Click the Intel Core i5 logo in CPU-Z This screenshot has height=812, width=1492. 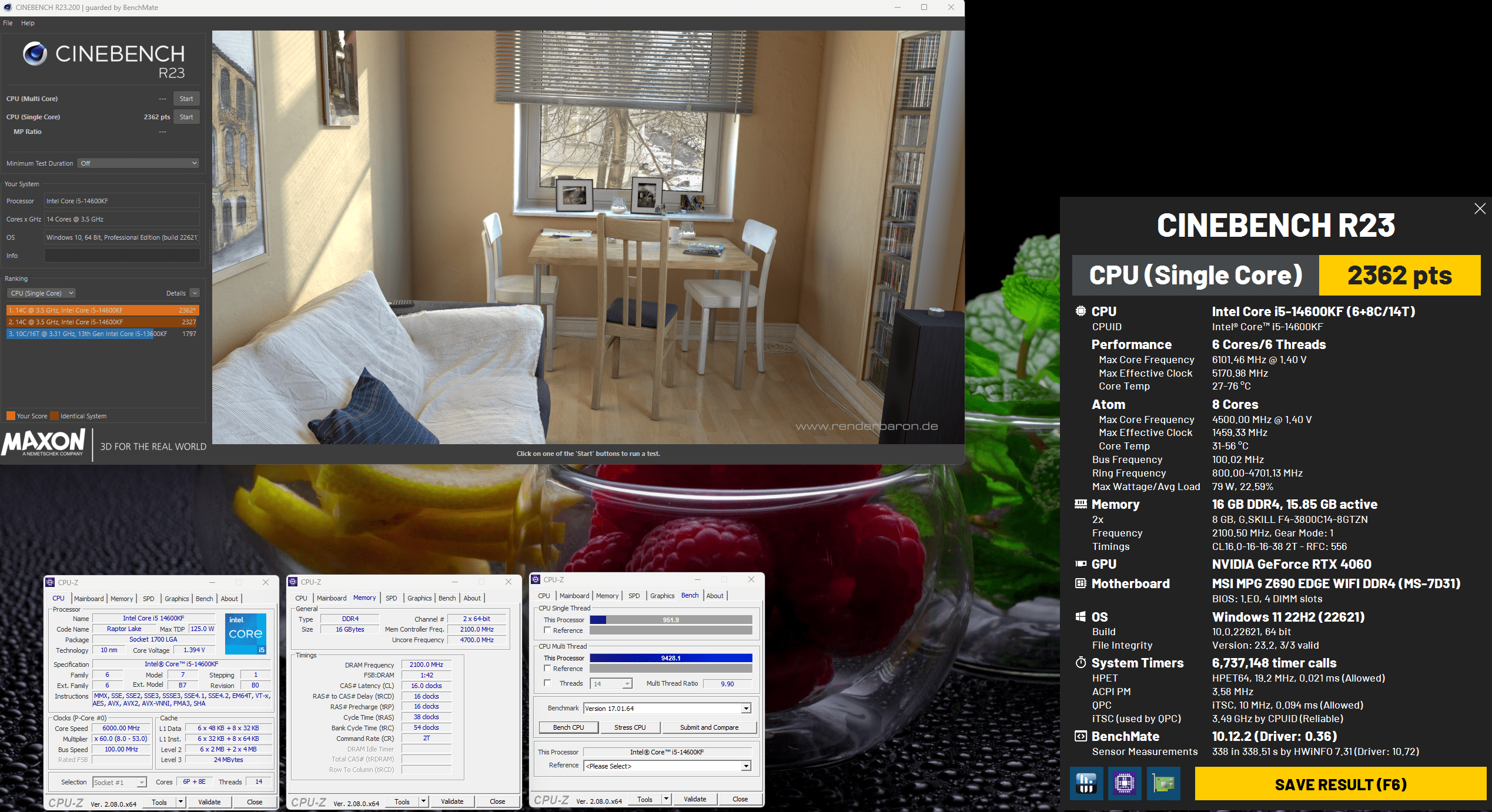(x=246, y=634)
